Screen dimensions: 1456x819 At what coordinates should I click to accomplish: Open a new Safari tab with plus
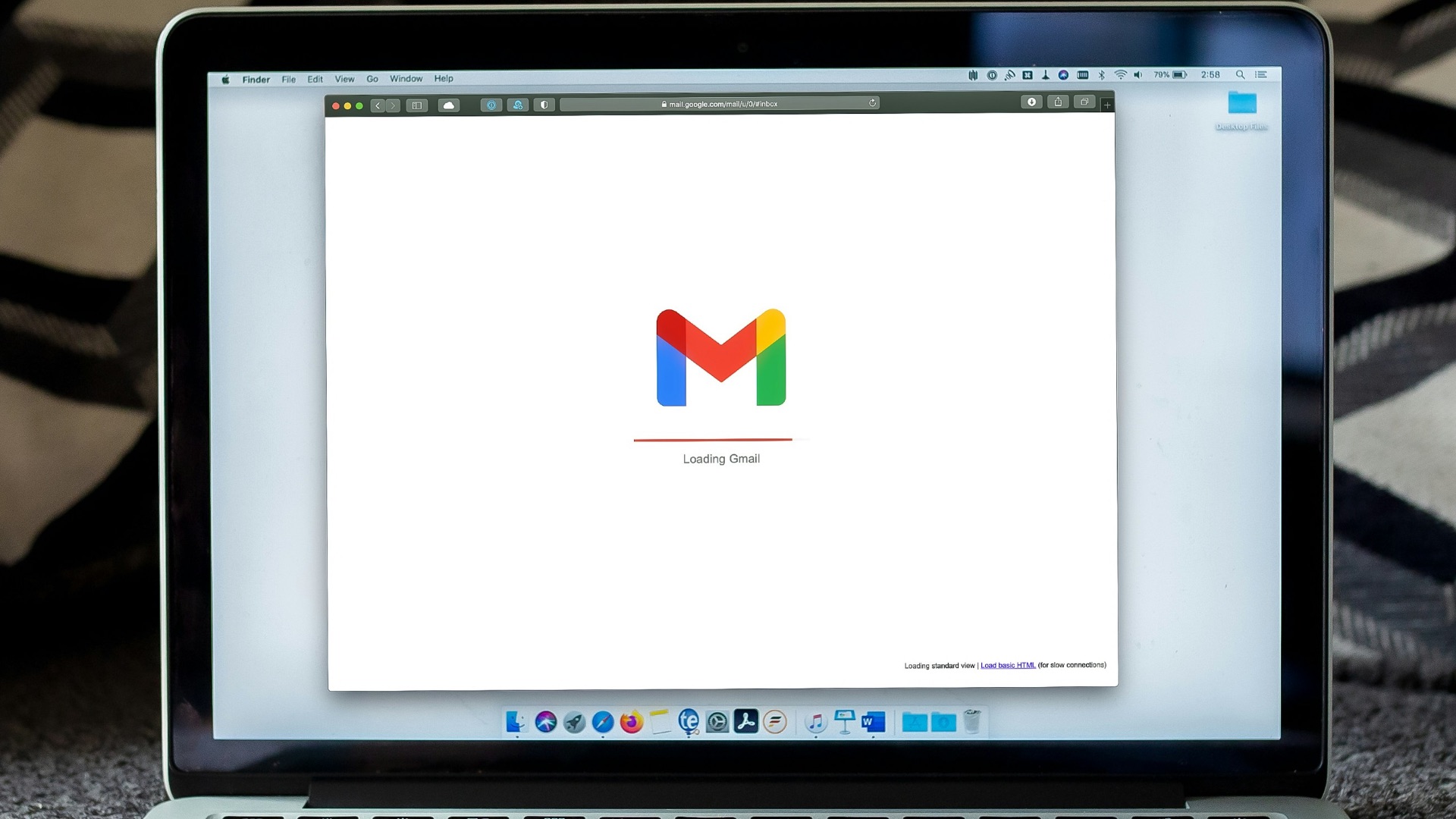(1107, 105)
